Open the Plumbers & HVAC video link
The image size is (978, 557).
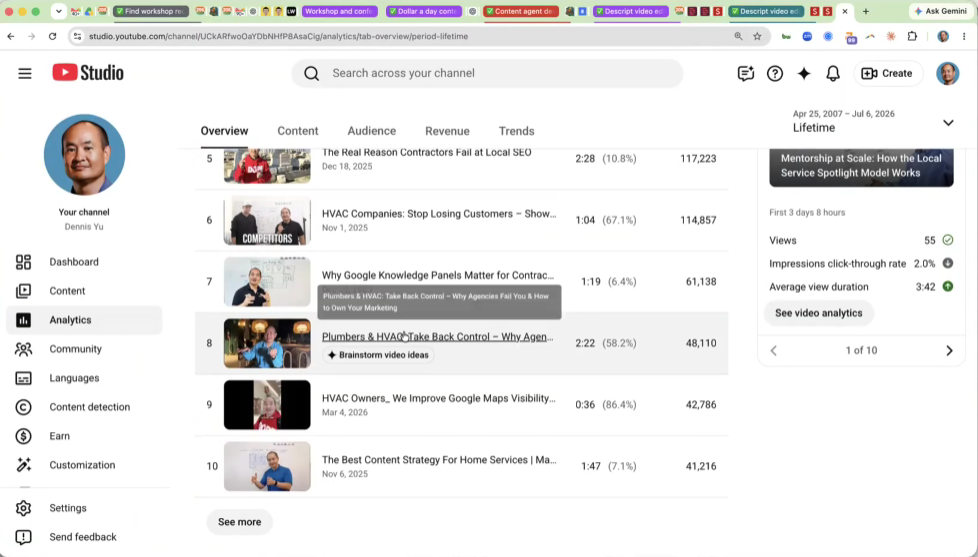click(x=437, y=337)
